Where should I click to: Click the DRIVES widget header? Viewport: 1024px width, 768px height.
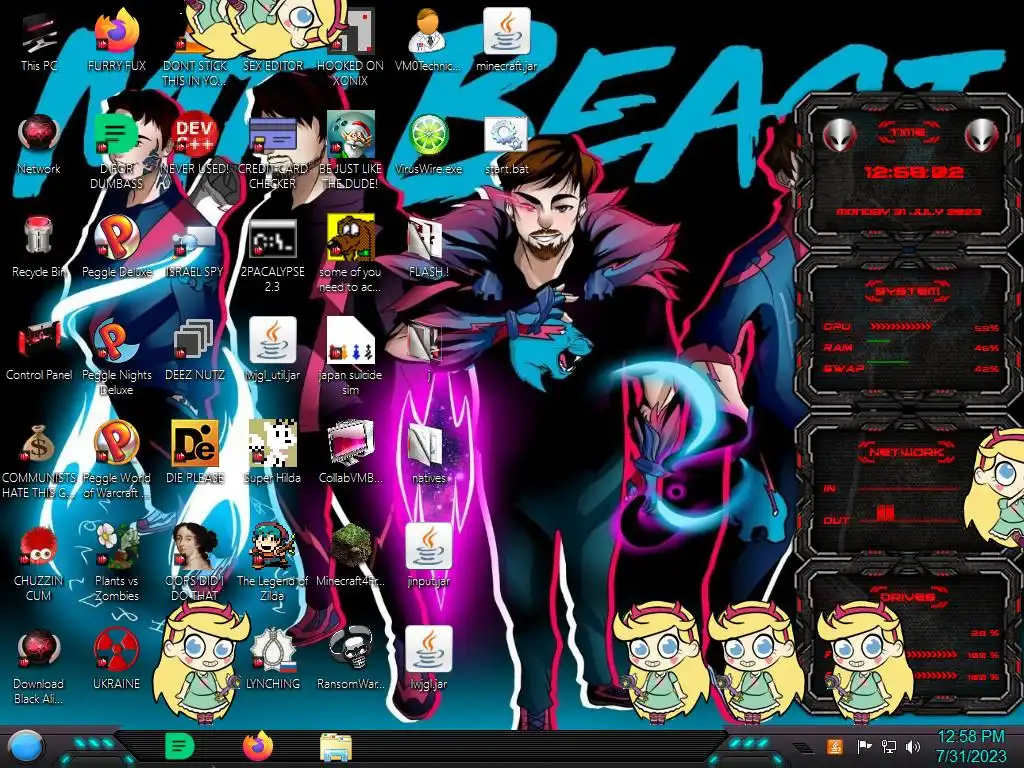(x=908, y=597)
